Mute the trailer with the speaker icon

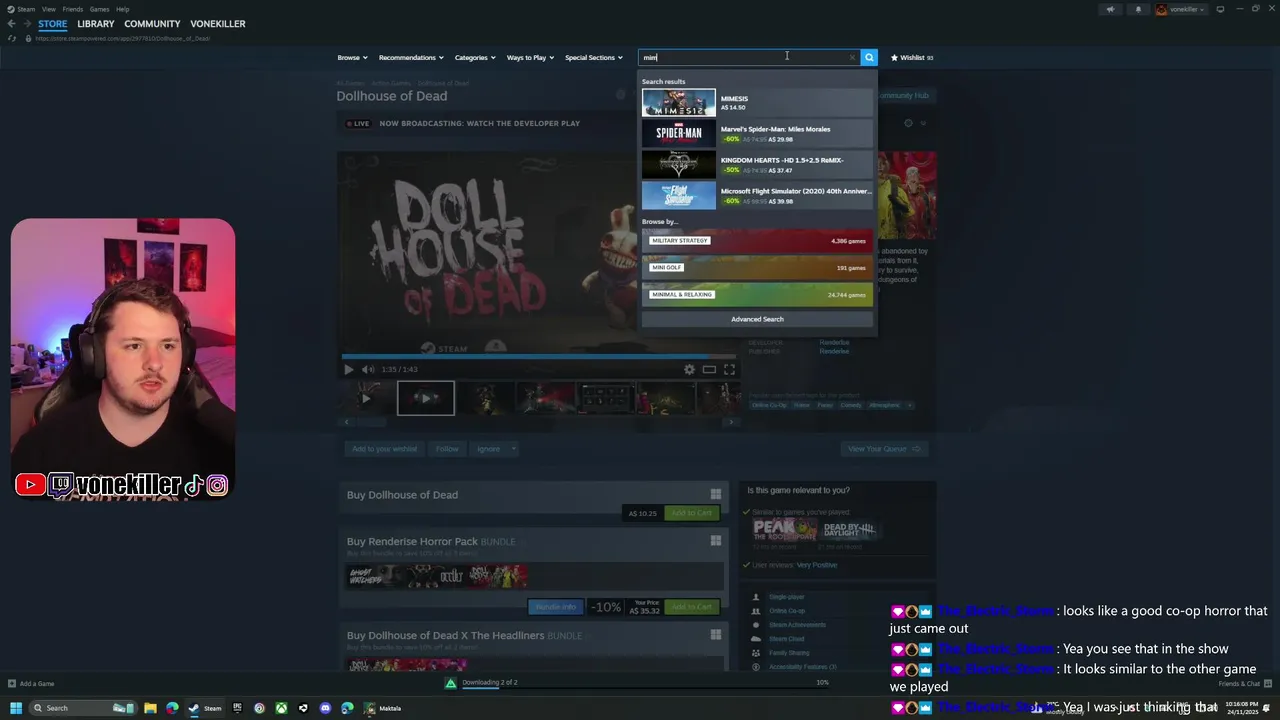click(x=367, y=369)
